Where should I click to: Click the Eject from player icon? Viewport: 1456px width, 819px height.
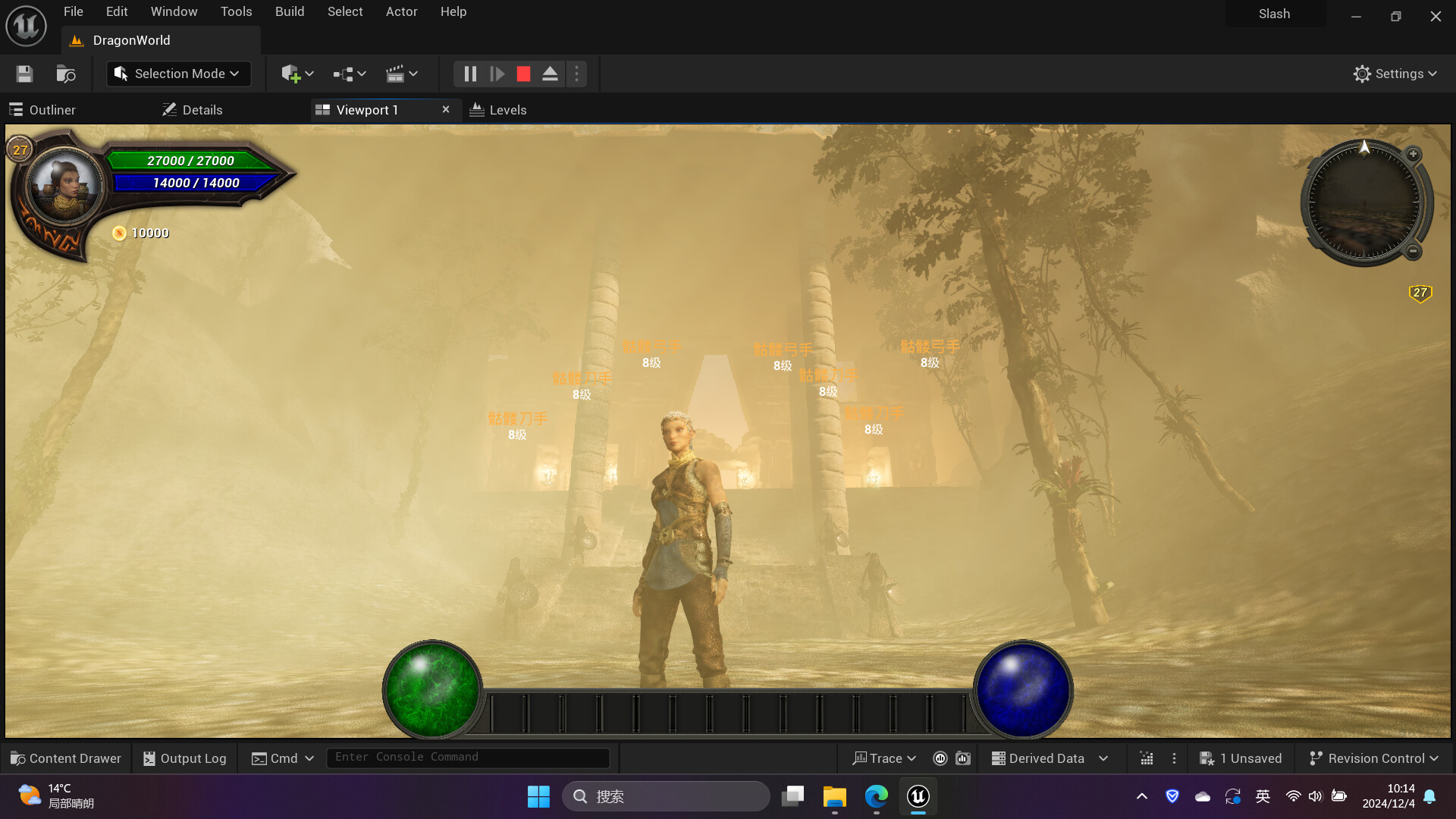550,74
